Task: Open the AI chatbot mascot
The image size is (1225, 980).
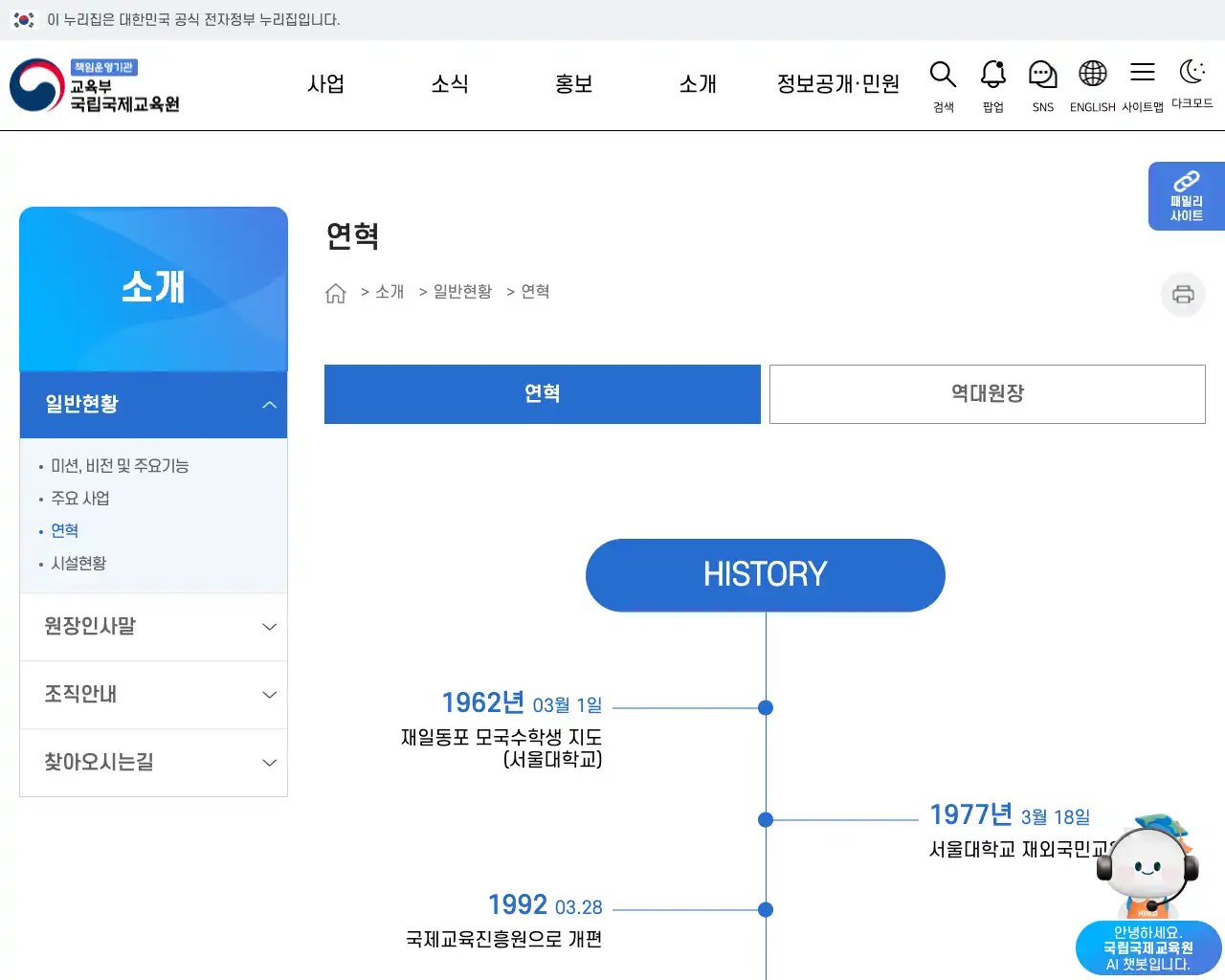Action: 1148,866
